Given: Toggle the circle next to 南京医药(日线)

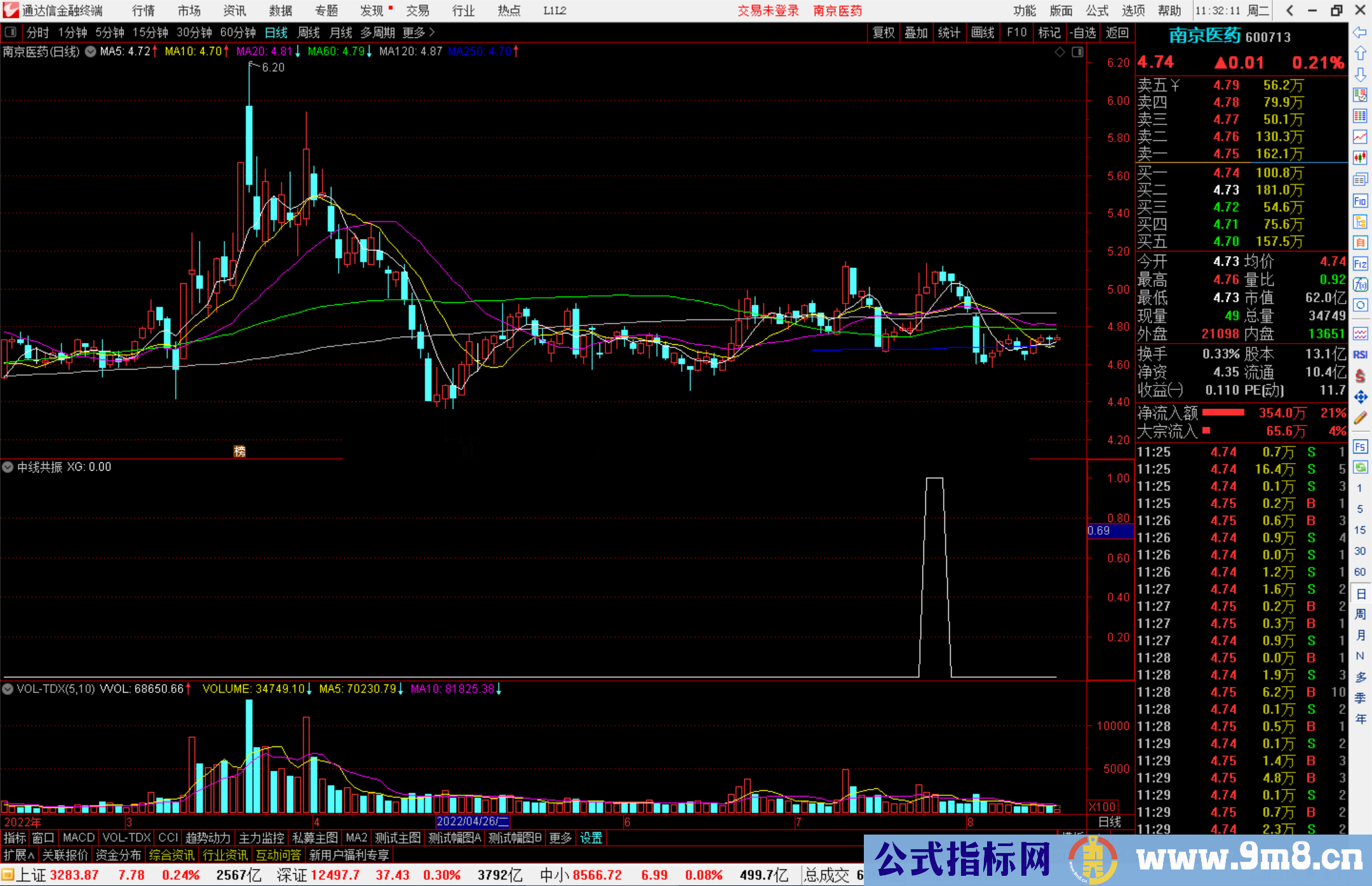Looking at the screenshot, I should coord(91,51).
